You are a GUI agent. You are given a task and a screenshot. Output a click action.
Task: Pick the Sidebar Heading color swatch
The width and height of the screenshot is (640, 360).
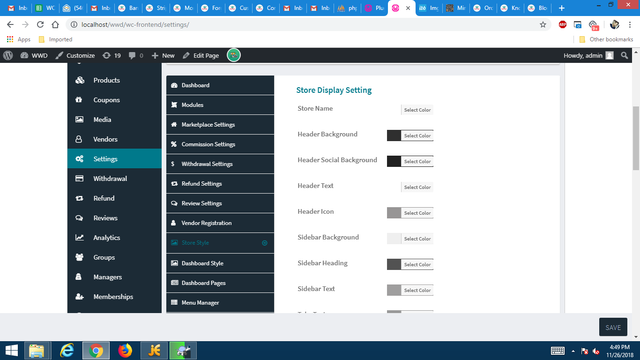pyautogui.click(x=394, y=264)
